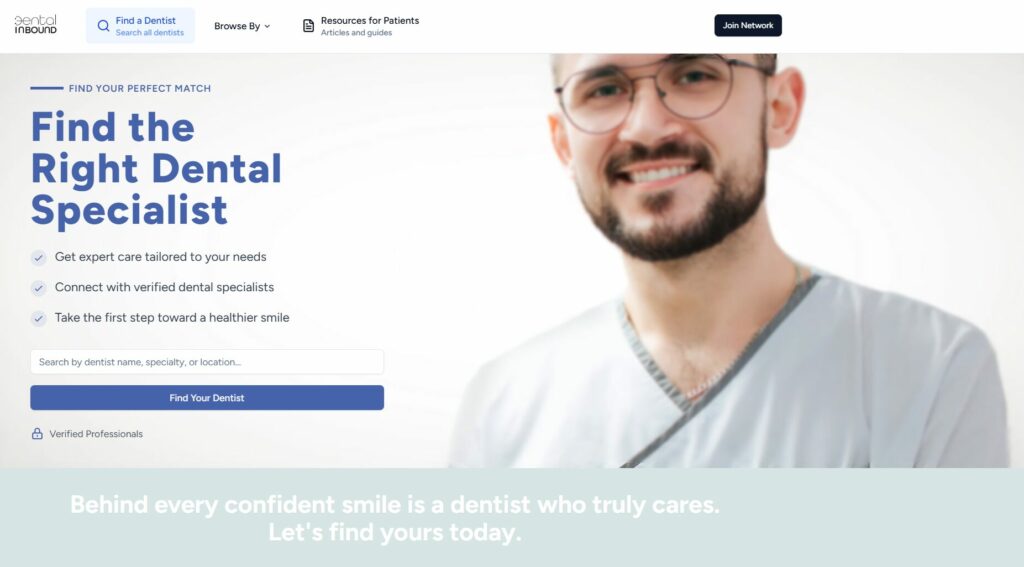The width and height of the screenshot is (1024, 567).
Task: Focus the dentist name search field
Action: coord(207,362)
